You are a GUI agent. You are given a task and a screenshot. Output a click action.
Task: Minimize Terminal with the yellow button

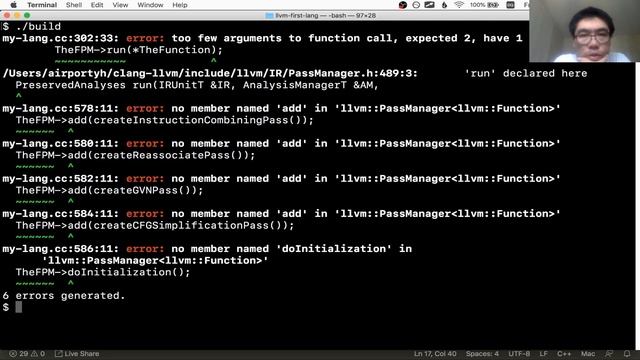(17, 15)
